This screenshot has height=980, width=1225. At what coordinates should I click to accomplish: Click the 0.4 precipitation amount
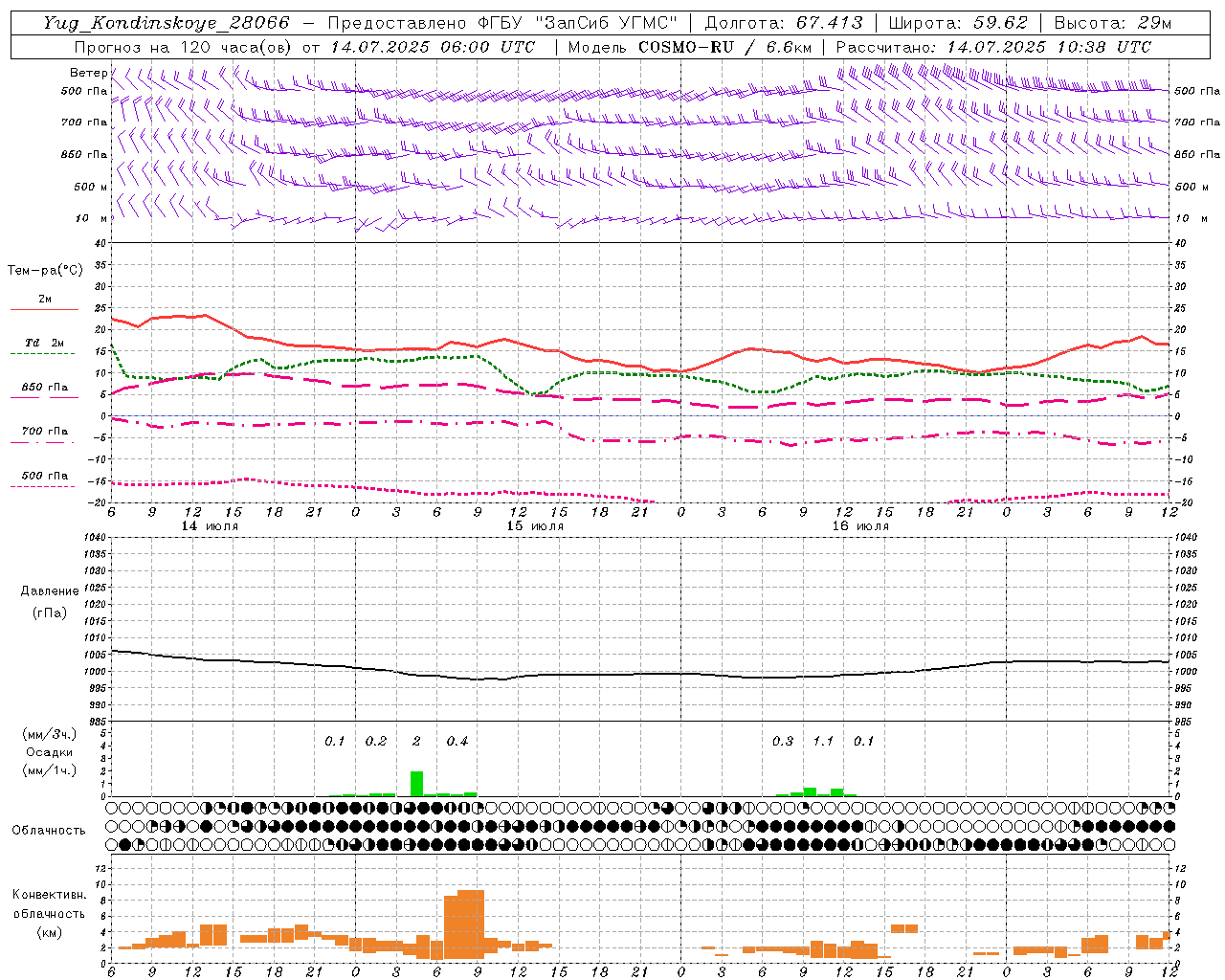(457, 741)
